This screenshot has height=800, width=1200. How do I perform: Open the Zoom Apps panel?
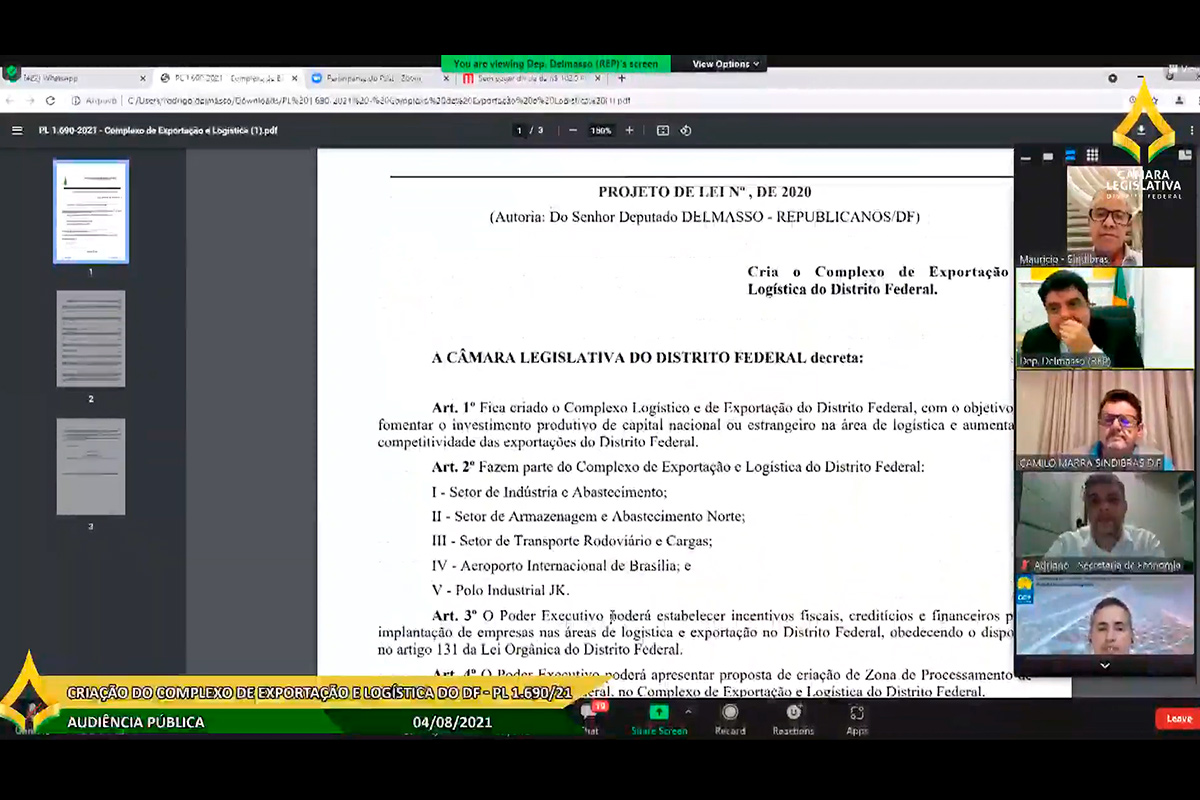857,717
